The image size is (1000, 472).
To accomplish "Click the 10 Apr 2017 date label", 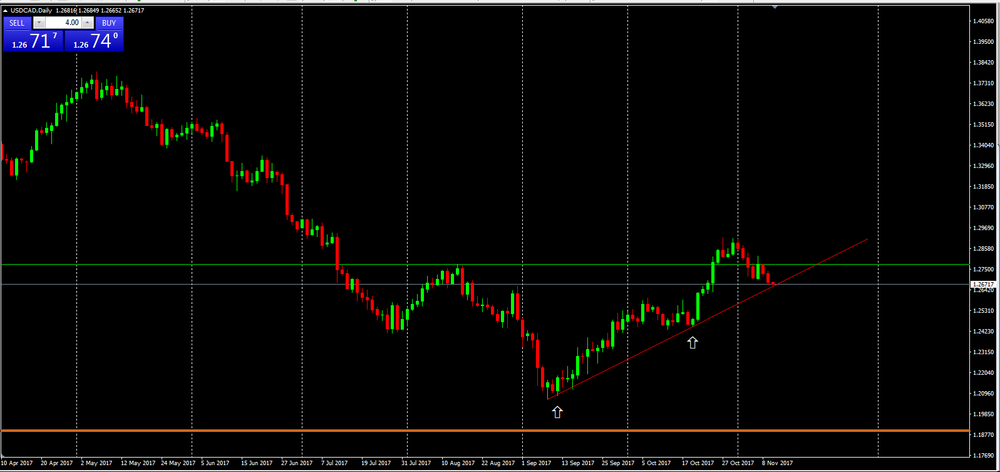I will (15, 462).
